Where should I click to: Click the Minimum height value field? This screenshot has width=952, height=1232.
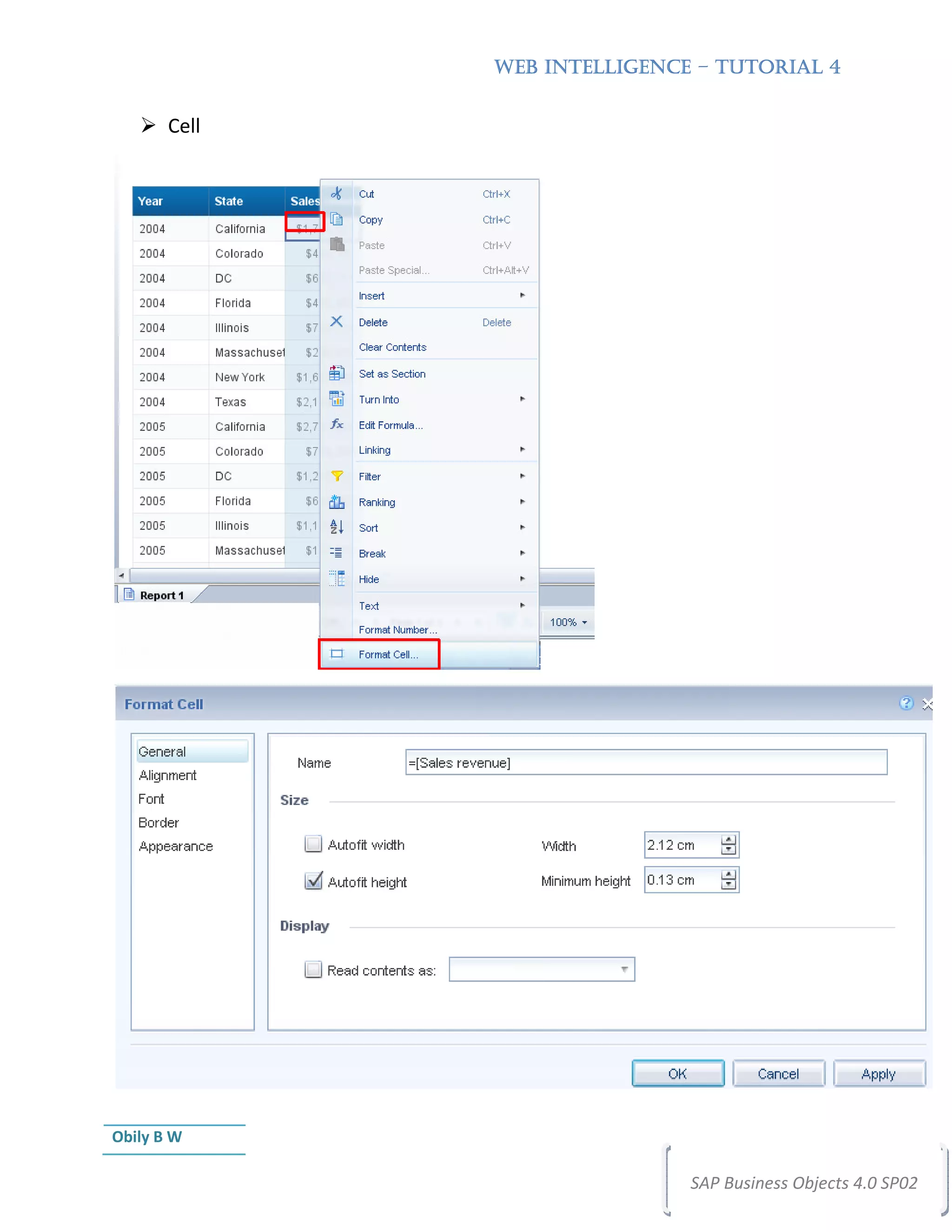[x=682, y=880]
